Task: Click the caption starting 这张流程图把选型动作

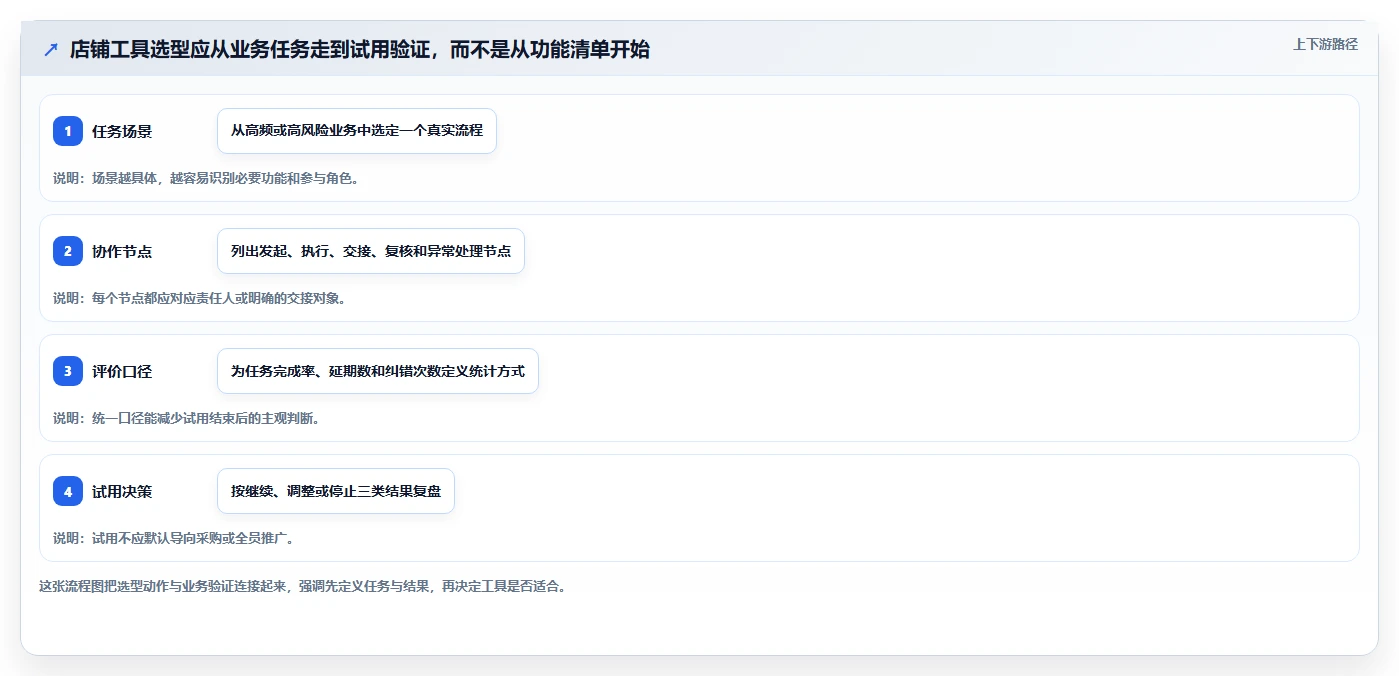Action: coord(303,586)
